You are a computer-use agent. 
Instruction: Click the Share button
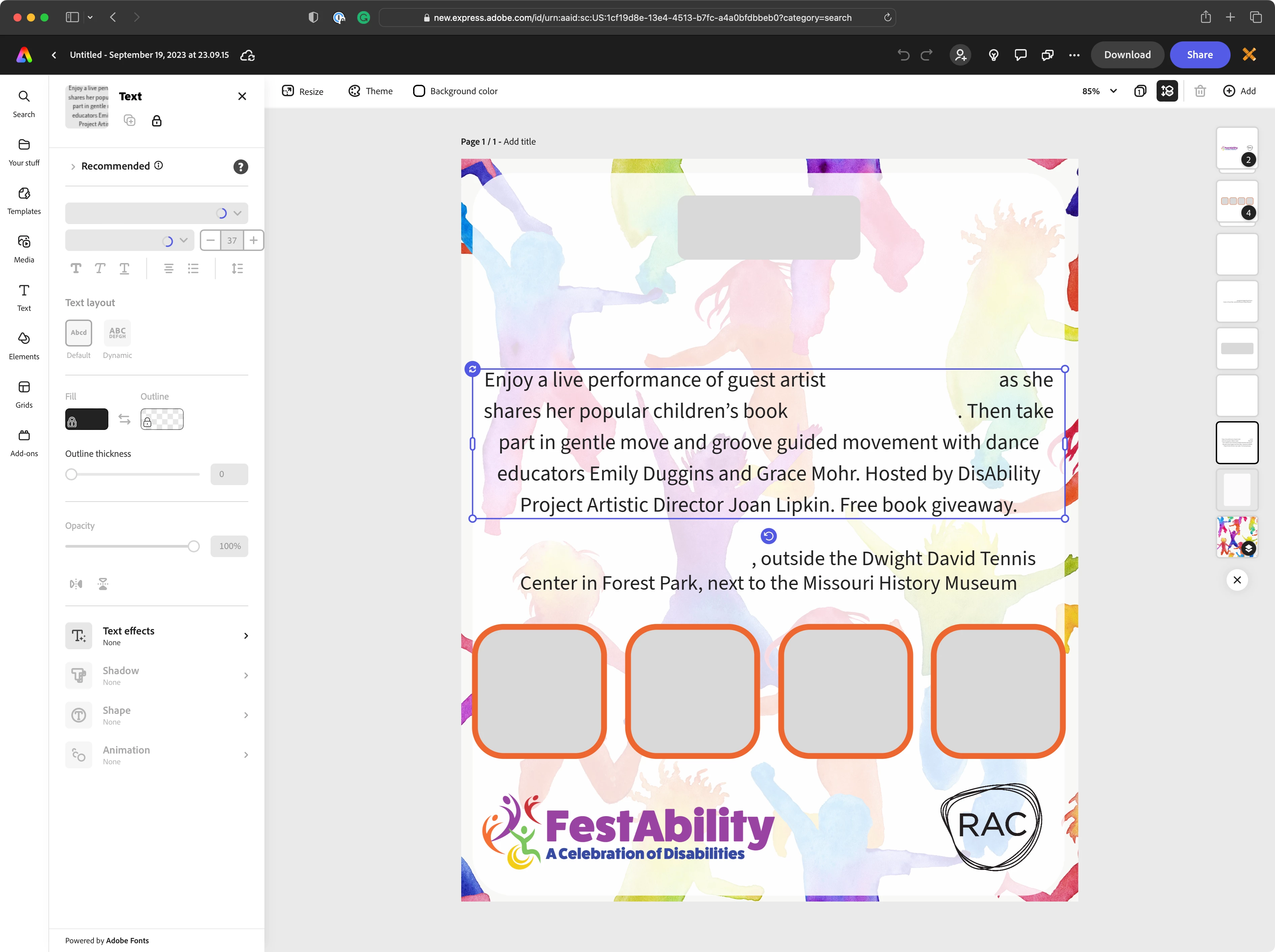pyautogui.click(x=1200, y=55)
